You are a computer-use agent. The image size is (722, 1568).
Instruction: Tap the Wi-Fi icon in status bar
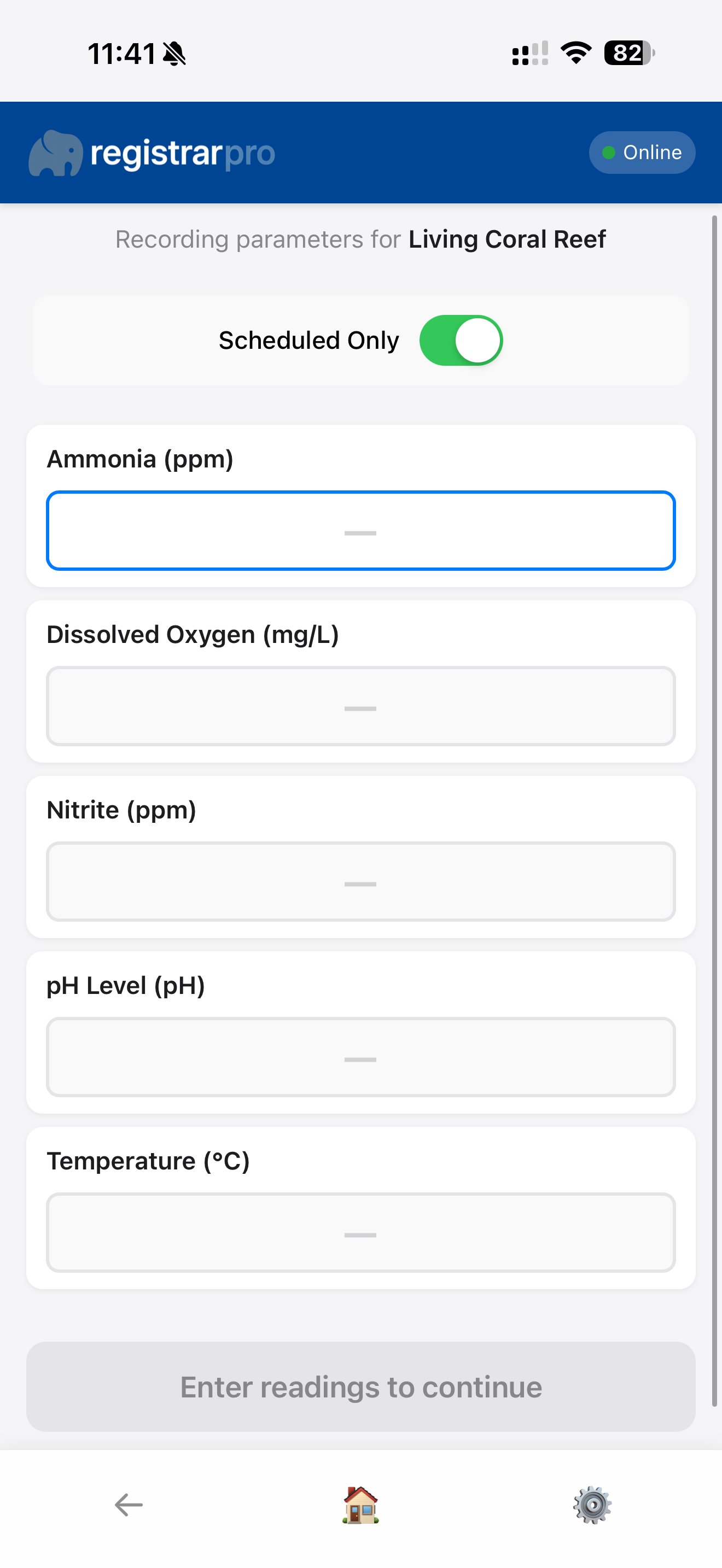point(575,54)
